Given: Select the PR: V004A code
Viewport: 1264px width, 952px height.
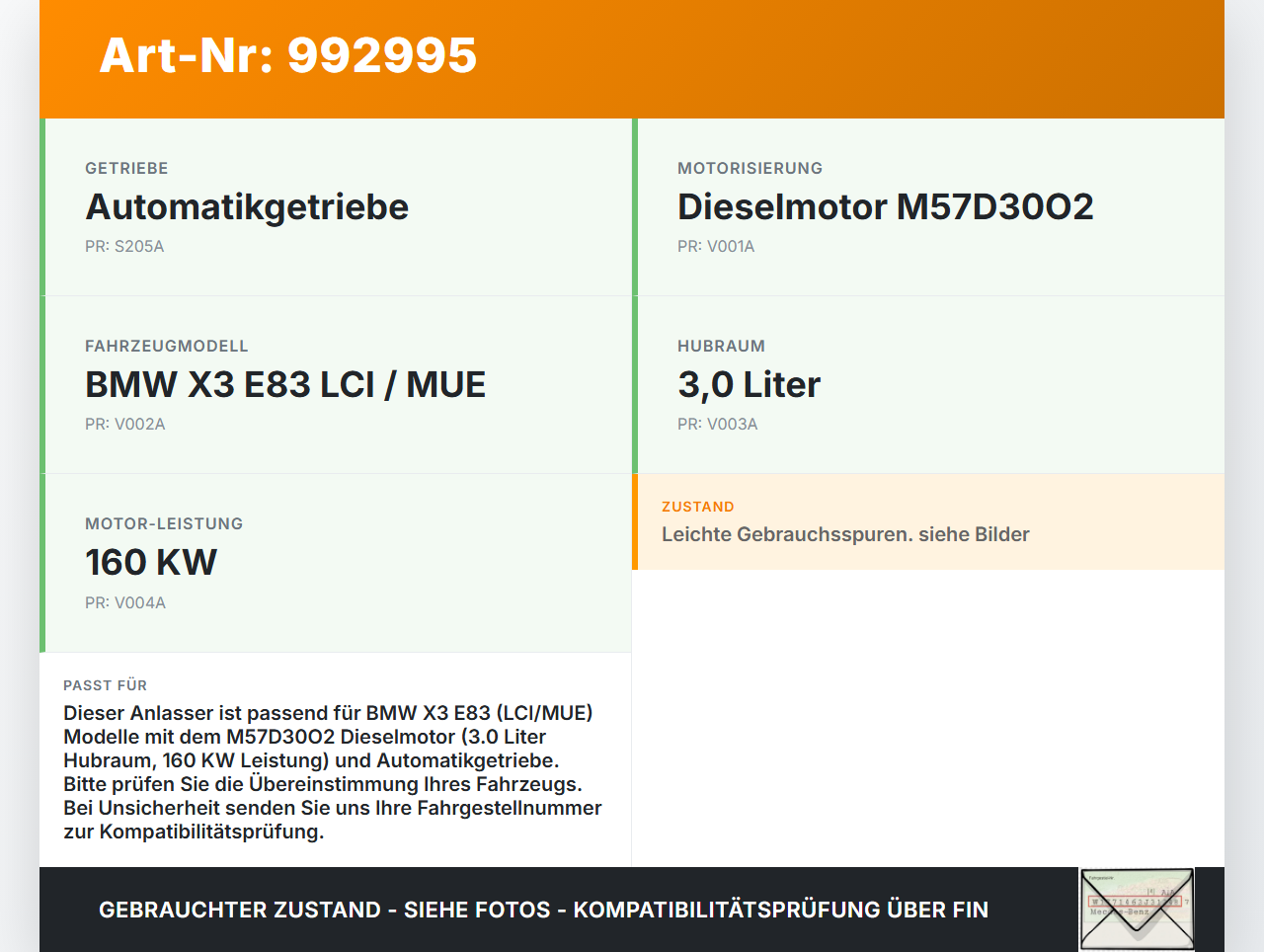Looking at the screenshot, I should coord(125,601).
